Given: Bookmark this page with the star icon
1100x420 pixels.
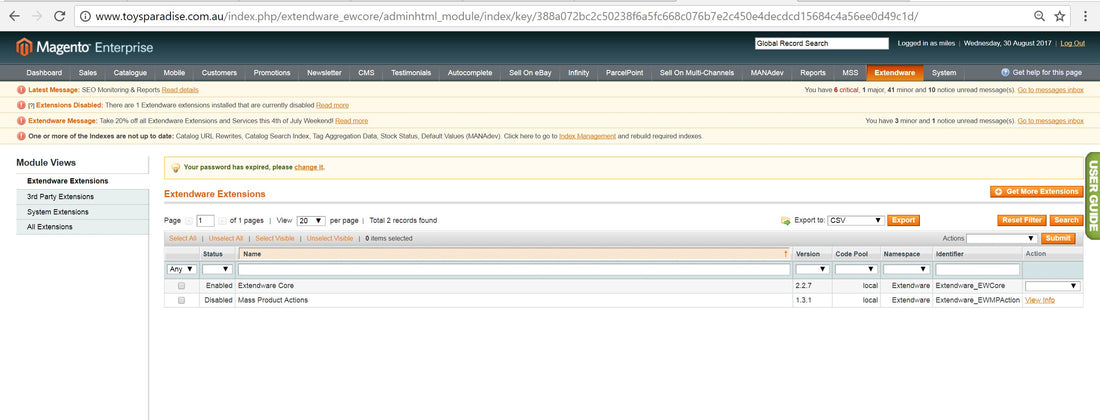Looking at the screenshot, I should (x=1060, y=15).
